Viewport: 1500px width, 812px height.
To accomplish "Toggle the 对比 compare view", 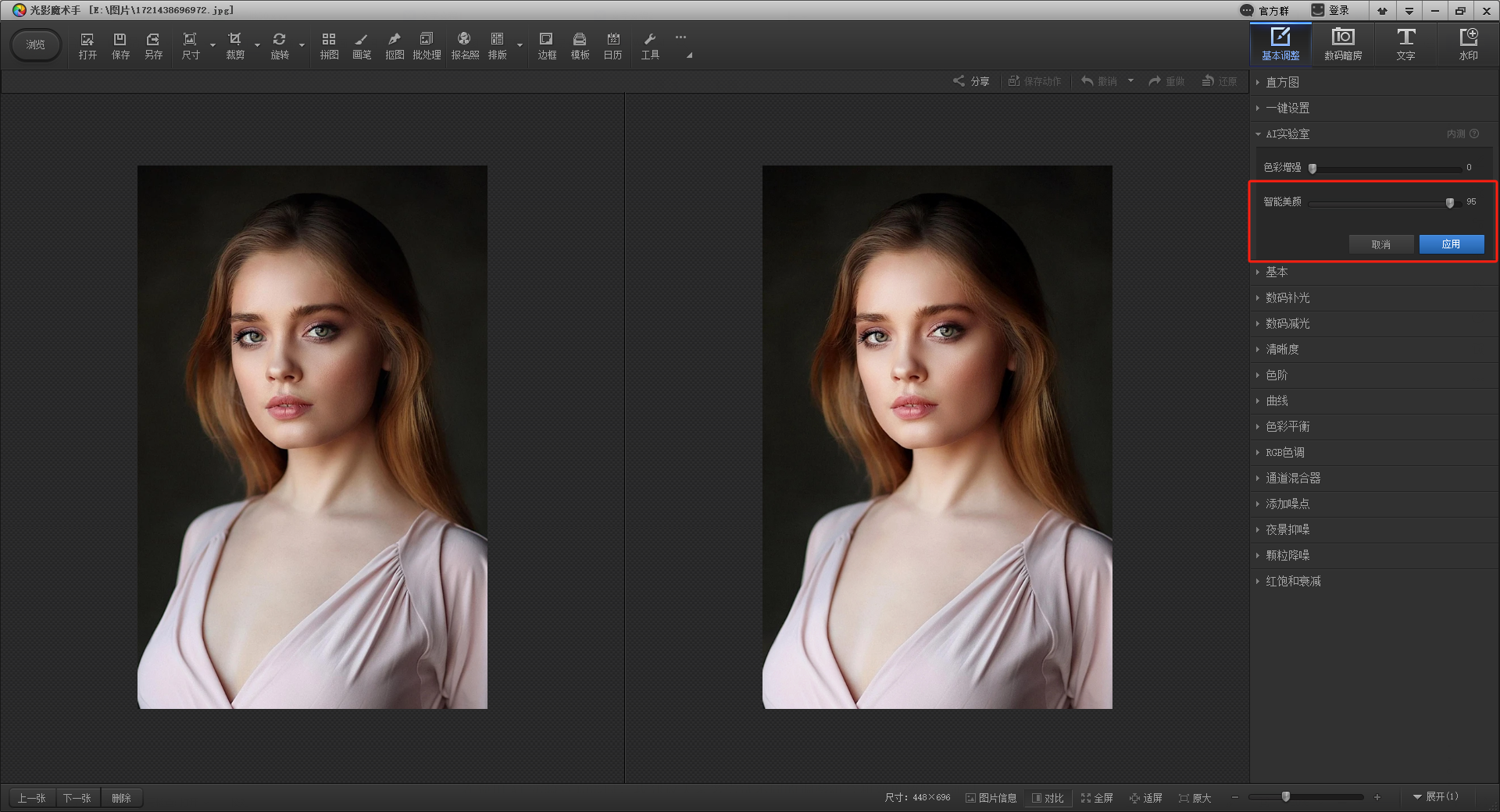I will tap(1048, 798).
